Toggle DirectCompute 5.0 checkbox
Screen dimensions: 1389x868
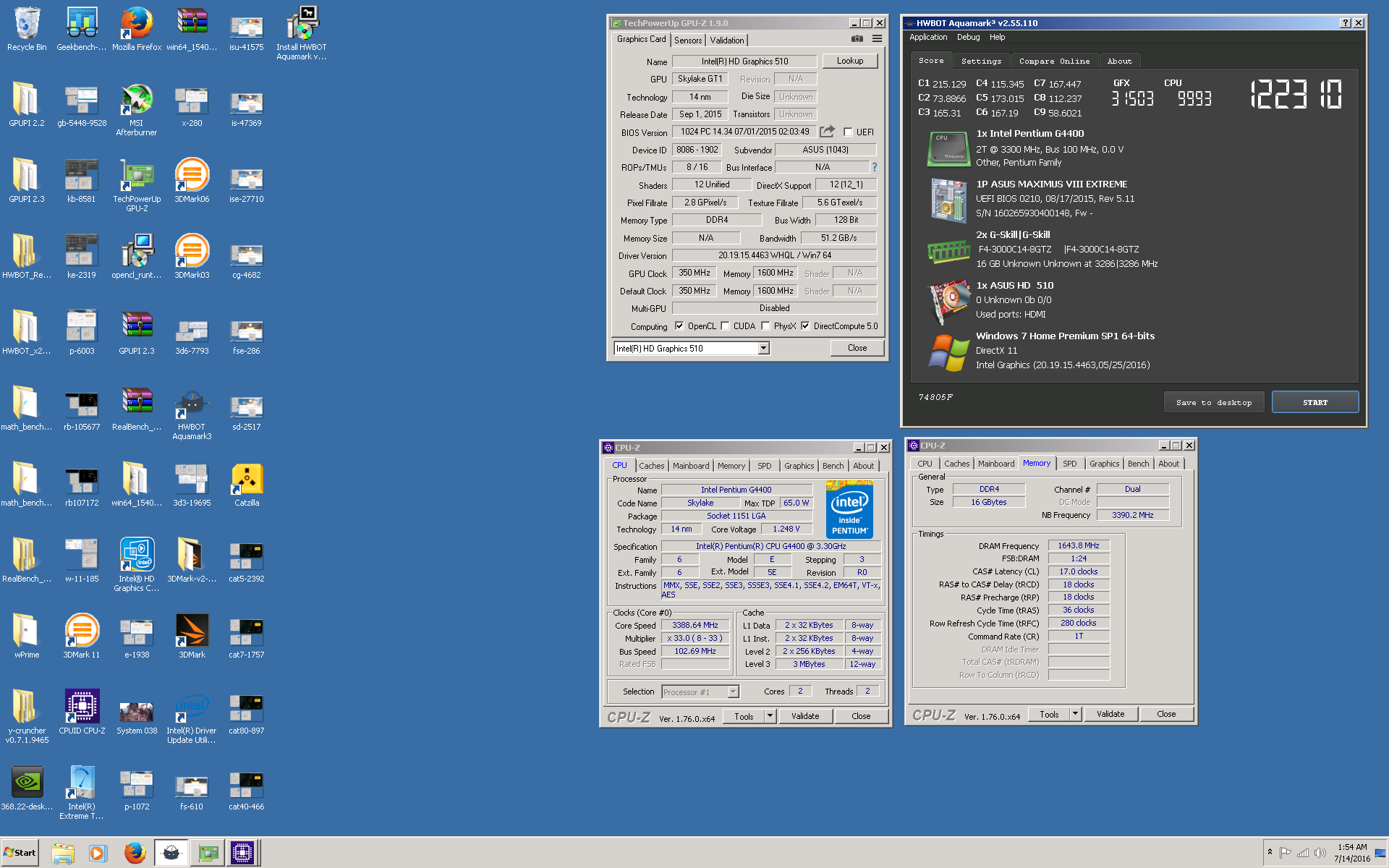pyautogui.click(x=805, y=326)
